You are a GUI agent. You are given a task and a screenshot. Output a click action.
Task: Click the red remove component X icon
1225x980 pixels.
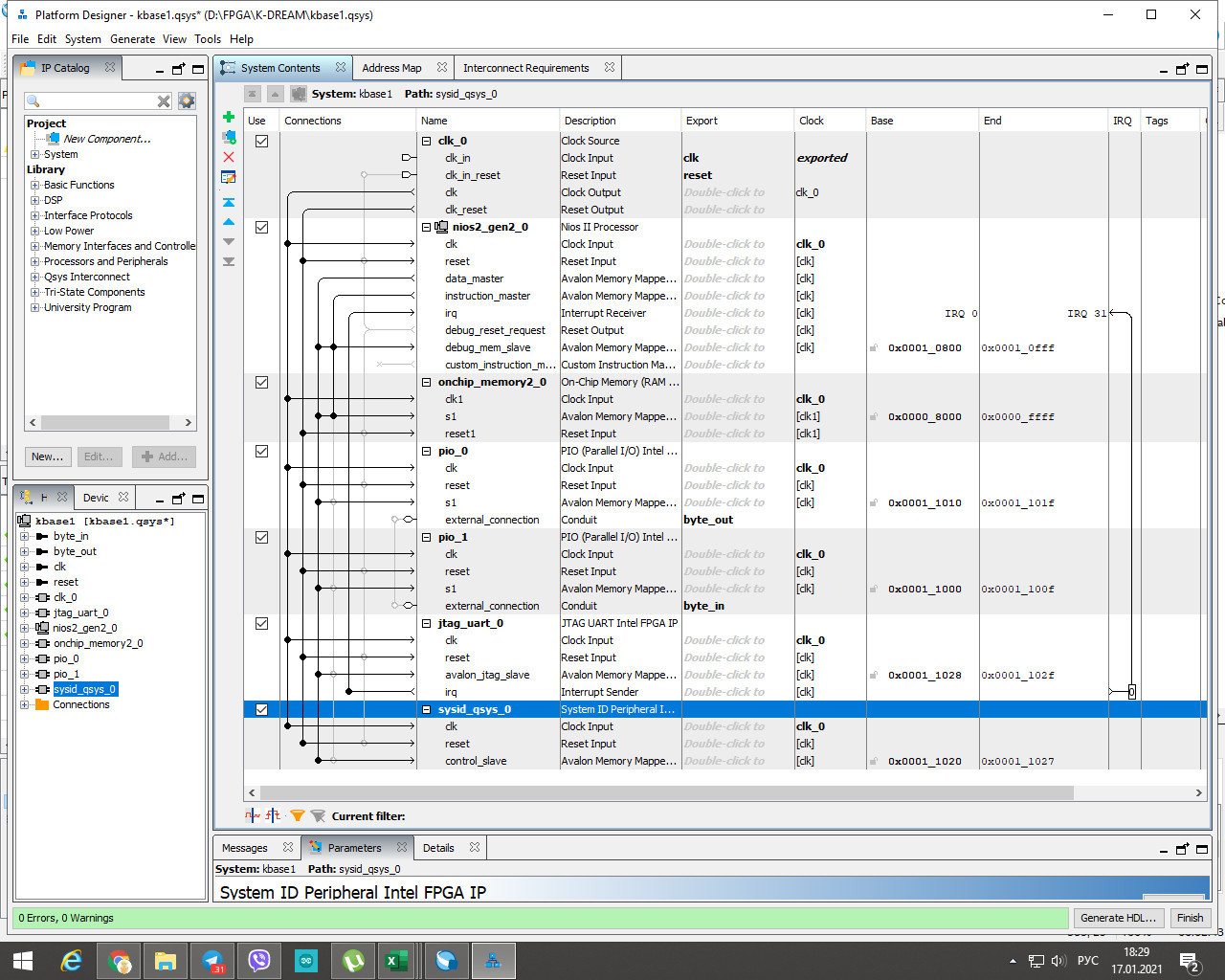coord(229,157)
